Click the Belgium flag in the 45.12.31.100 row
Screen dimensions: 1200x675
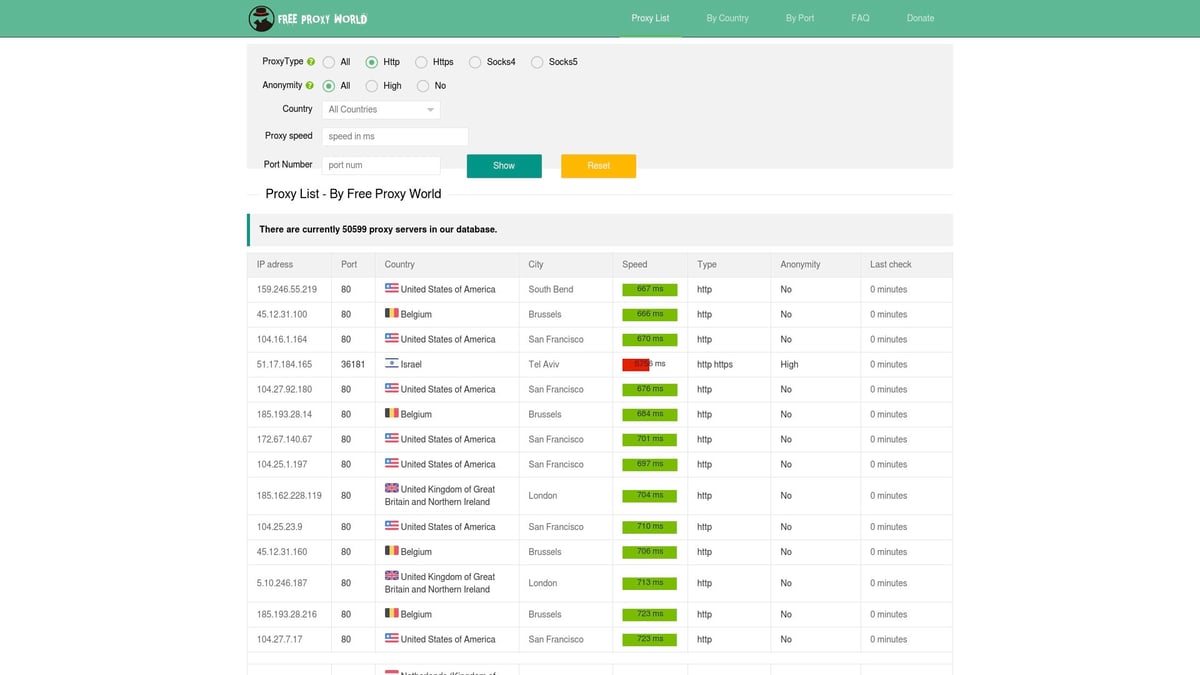point(392,314)
